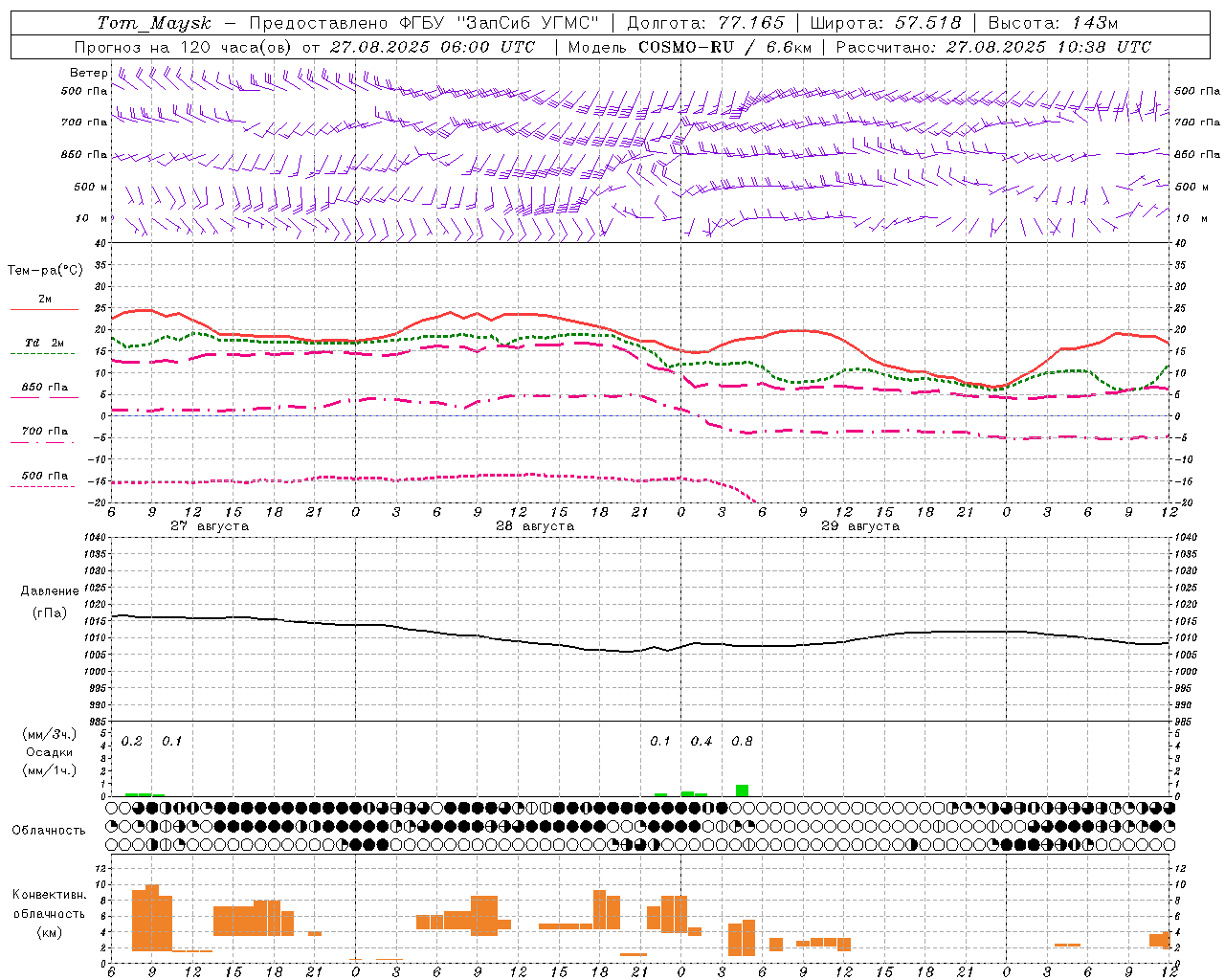Click the 'Ветер' wind panel label
1225x980 pixels.
coord(89,73)
